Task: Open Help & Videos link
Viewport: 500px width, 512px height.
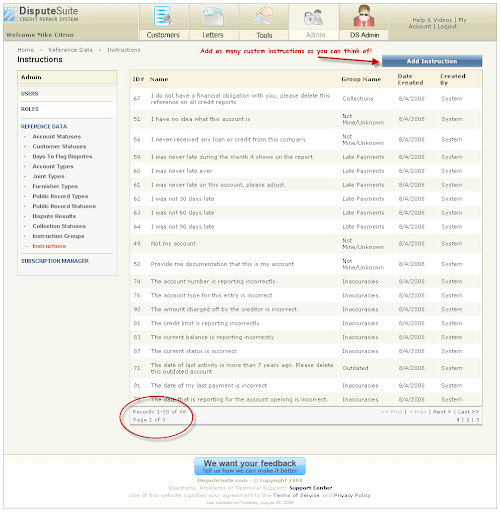Action: click(432, 20)
